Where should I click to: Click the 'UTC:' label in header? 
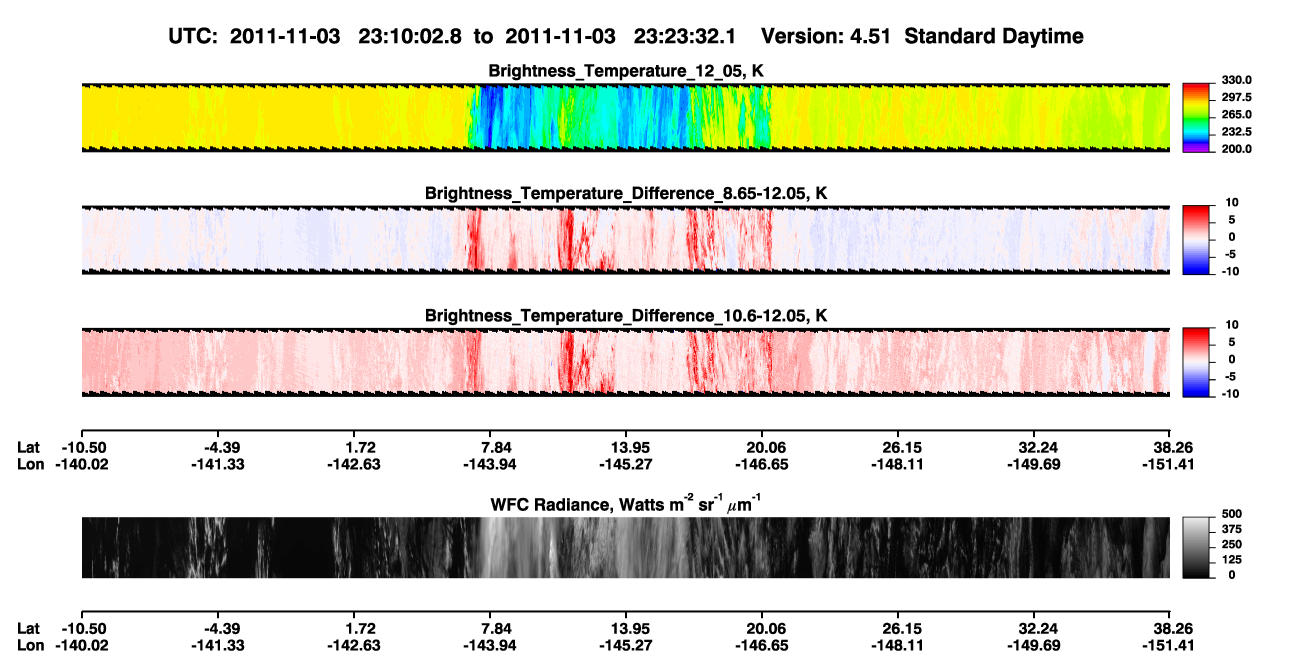tap(193, 37)
